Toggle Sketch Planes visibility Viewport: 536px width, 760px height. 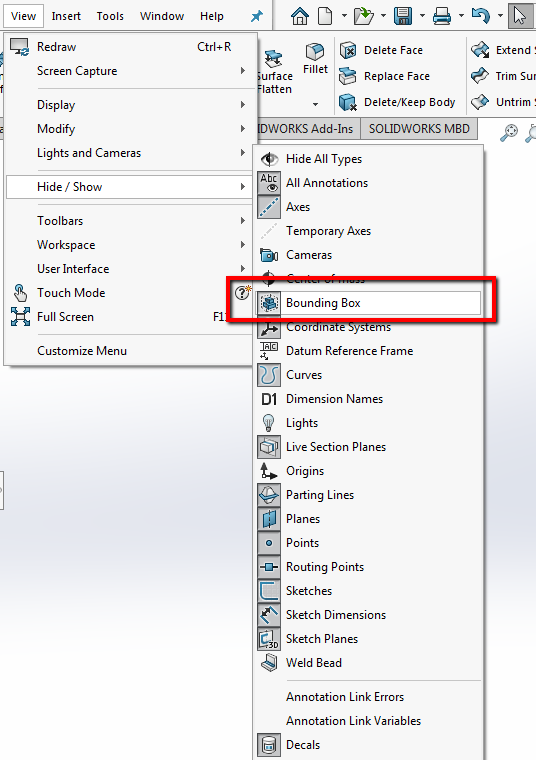tap(369, 639)
